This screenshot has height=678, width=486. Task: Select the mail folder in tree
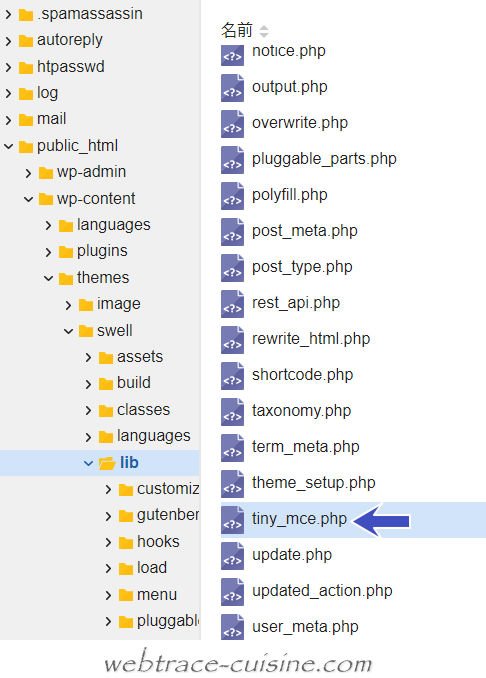point(51,119)
